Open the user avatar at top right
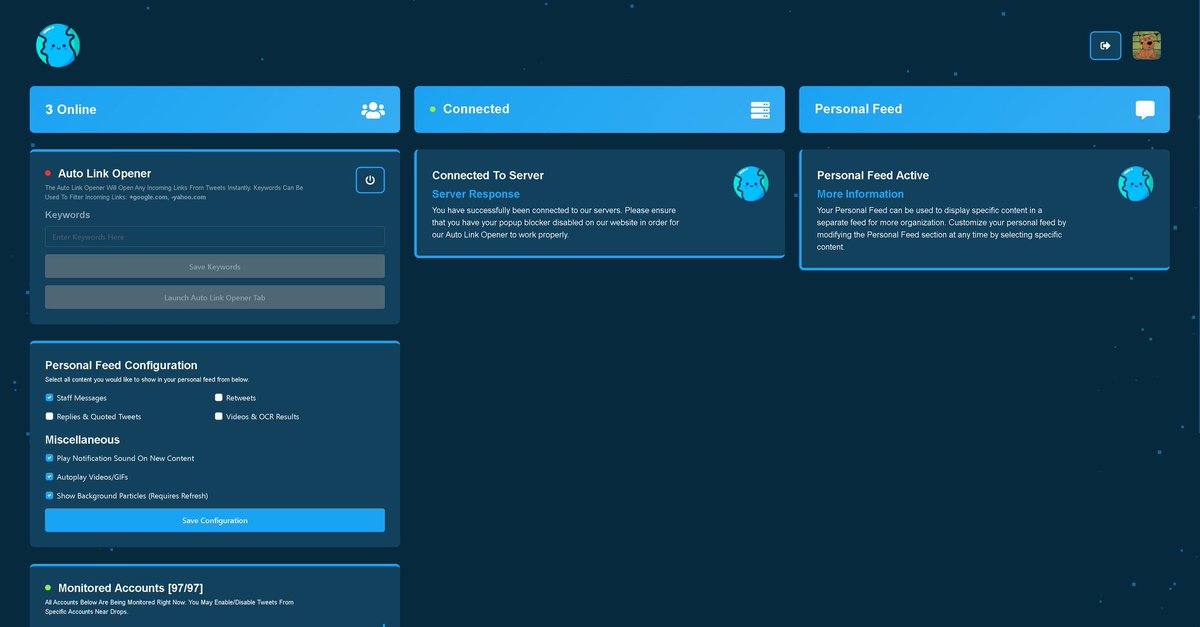This screenshot has height=627, width=1200. pyautogui.click(x=1146, y=45)
